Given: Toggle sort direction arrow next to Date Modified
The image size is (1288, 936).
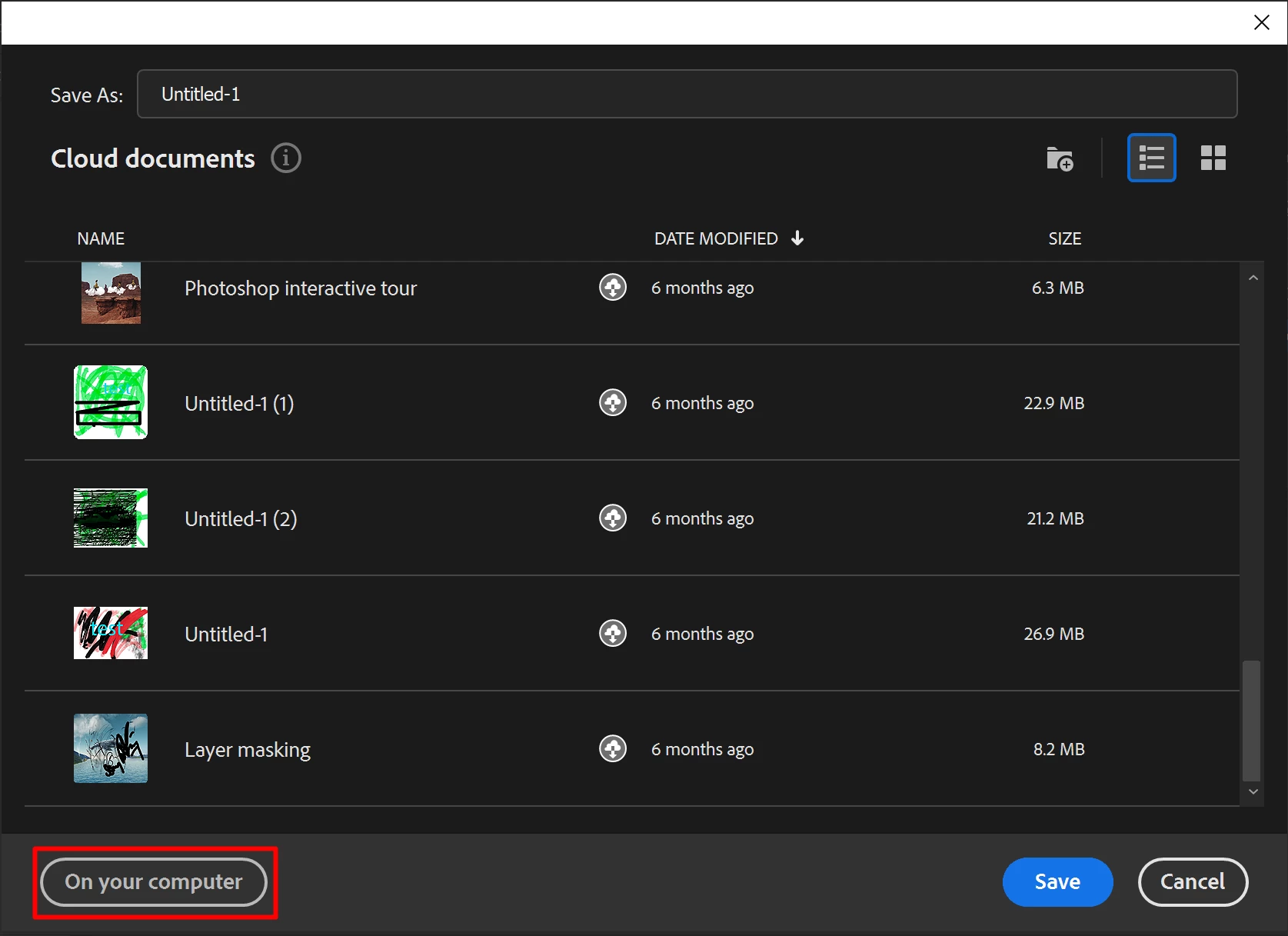Looking at the screenshot, I should point(797,238).
